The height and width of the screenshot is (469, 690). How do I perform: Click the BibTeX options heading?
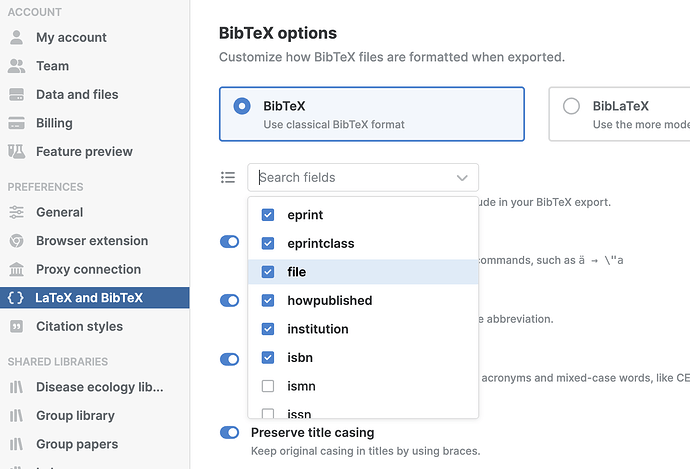(x=278, y=33)
